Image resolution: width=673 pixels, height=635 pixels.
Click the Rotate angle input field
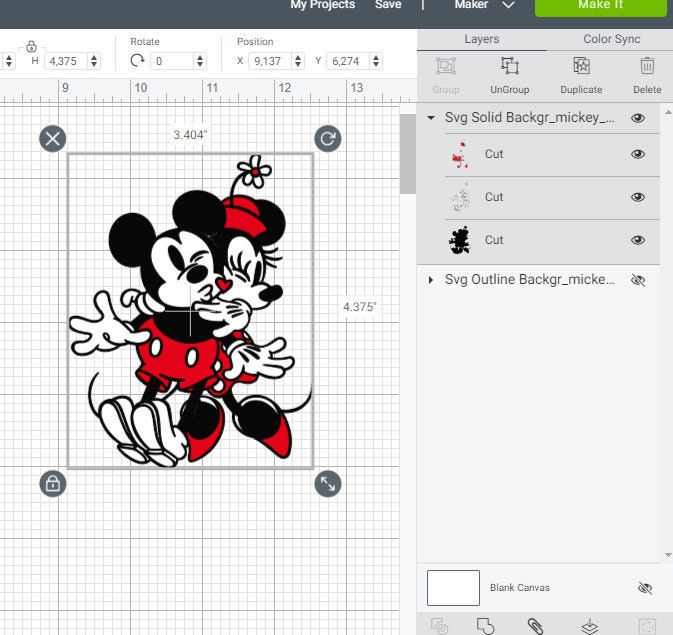(172, 61)
